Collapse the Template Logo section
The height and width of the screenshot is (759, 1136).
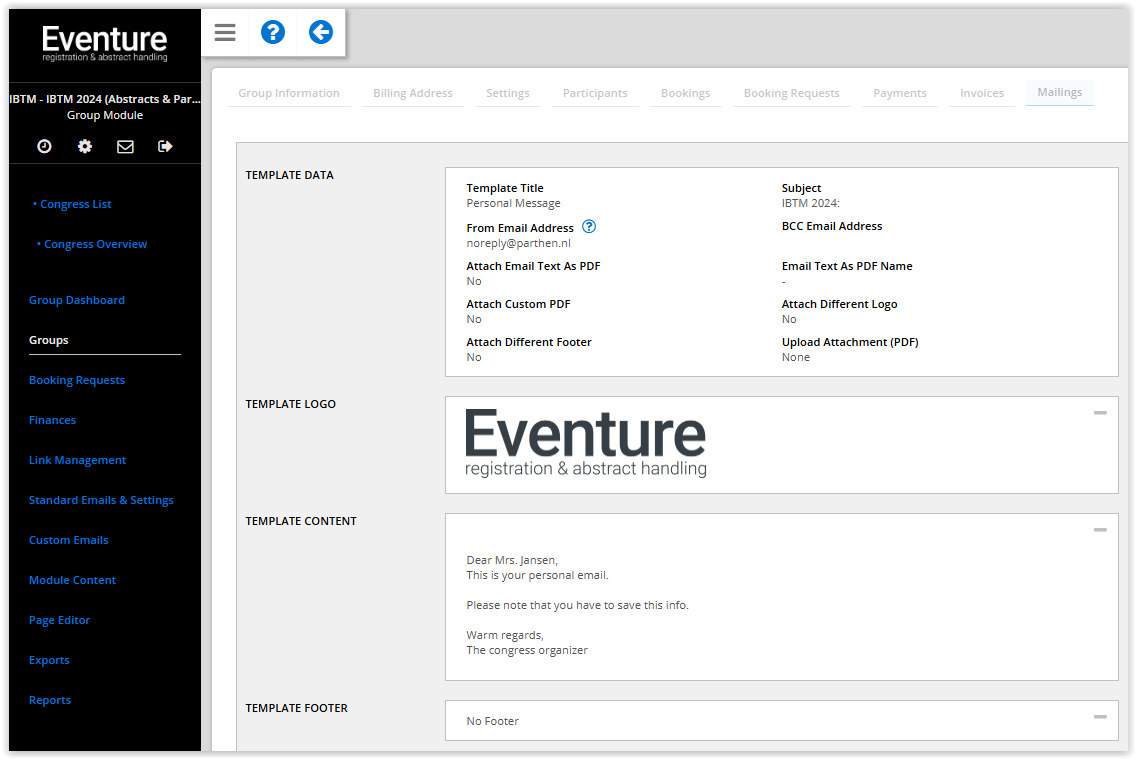(x=1099, y=413)
